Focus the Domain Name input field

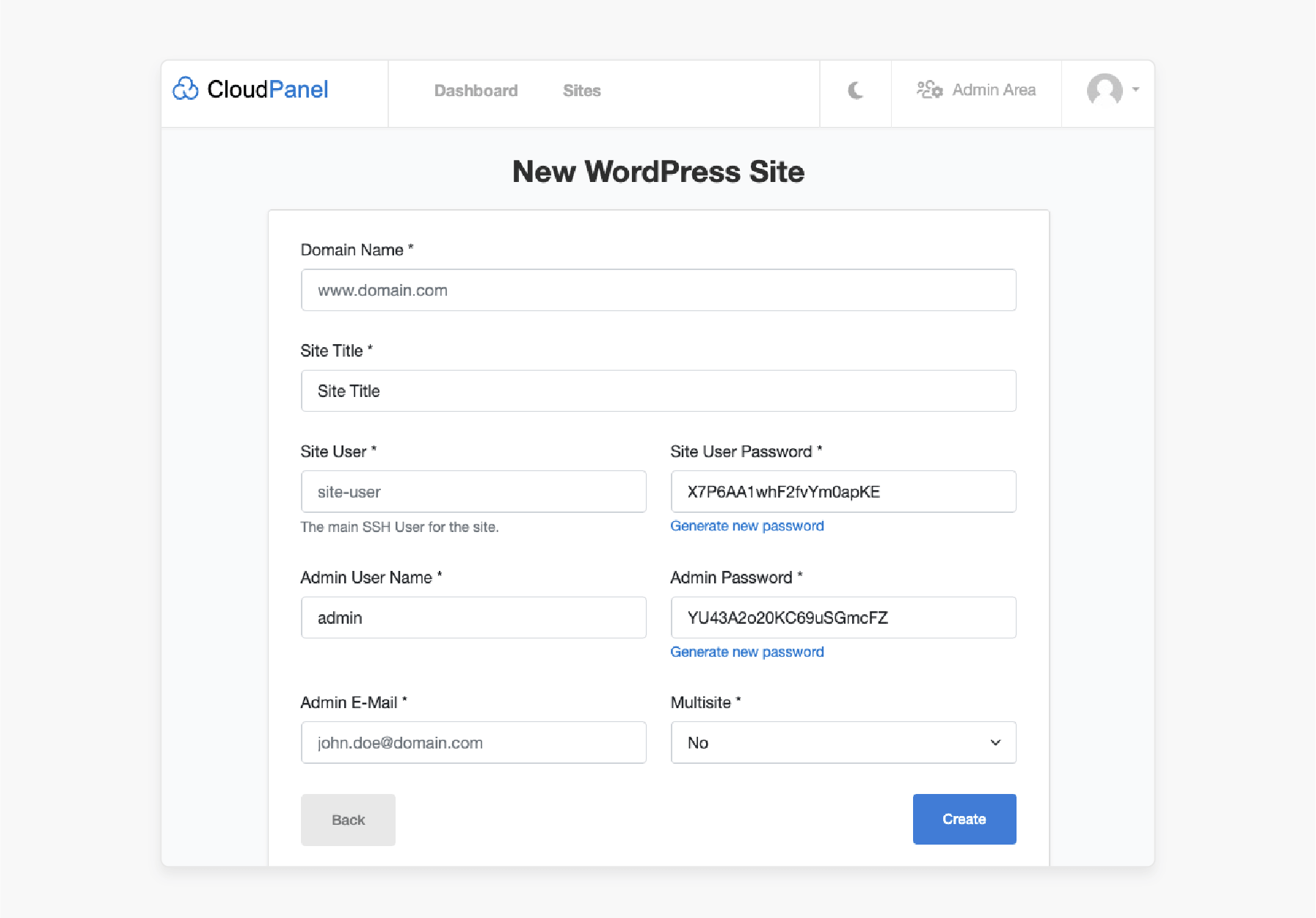click(658, 290)
